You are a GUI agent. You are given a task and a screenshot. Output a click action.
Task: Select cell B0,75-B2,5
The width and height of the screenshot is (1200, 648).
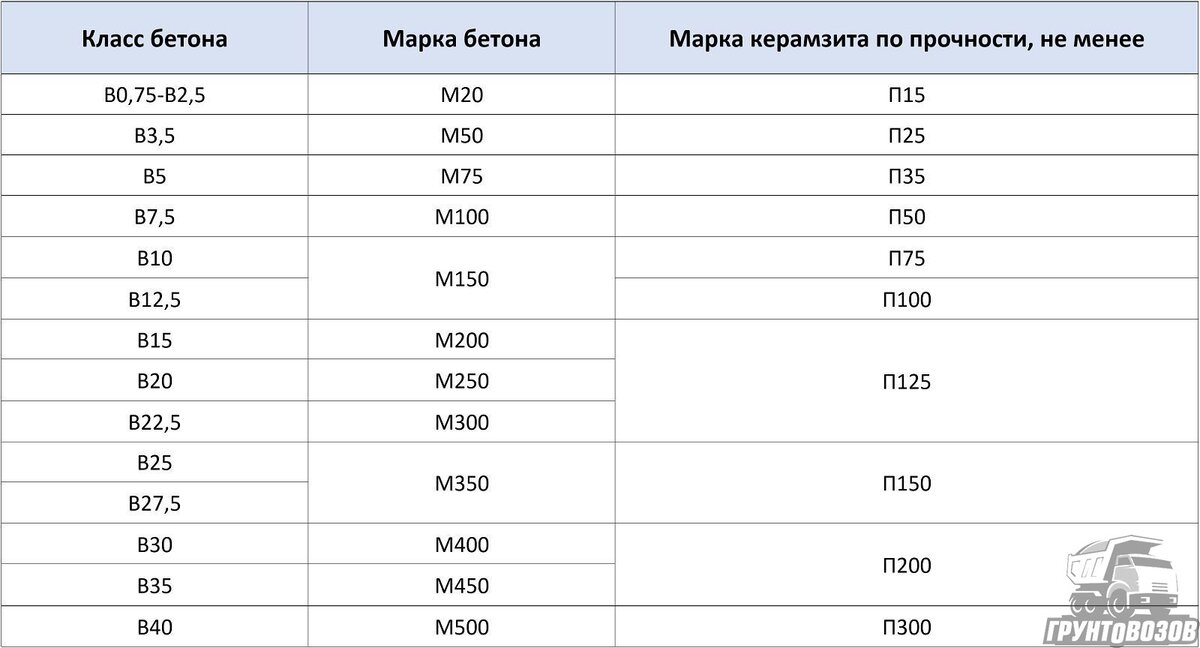click(154, 96)
